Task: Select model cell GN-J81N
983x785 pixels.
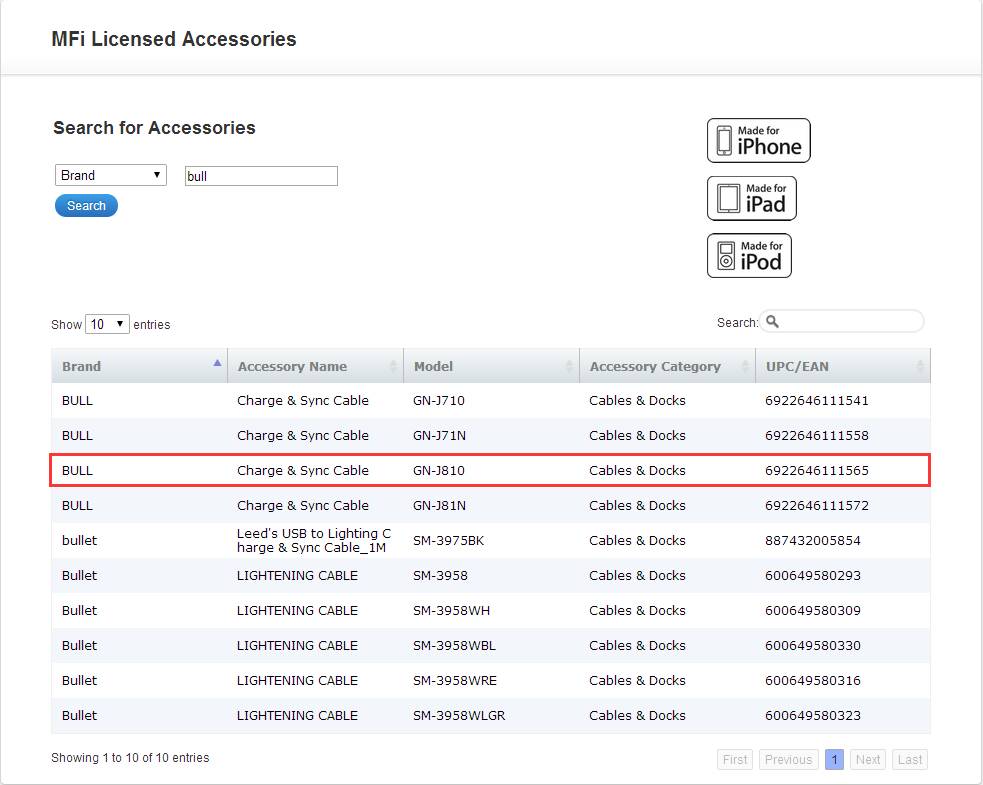Action: tap(439, 506)
